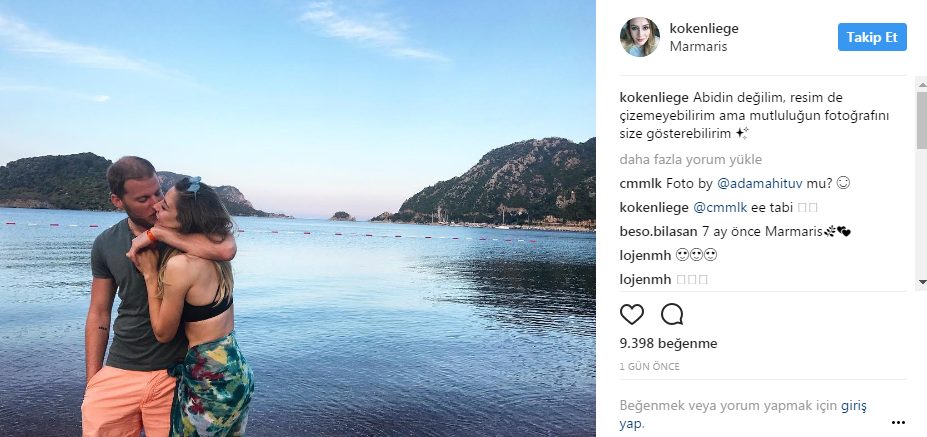Viewport: 927px width, 437px height.
Task: Click the comments scrollbar up arrow
Action: click(922, 82)
